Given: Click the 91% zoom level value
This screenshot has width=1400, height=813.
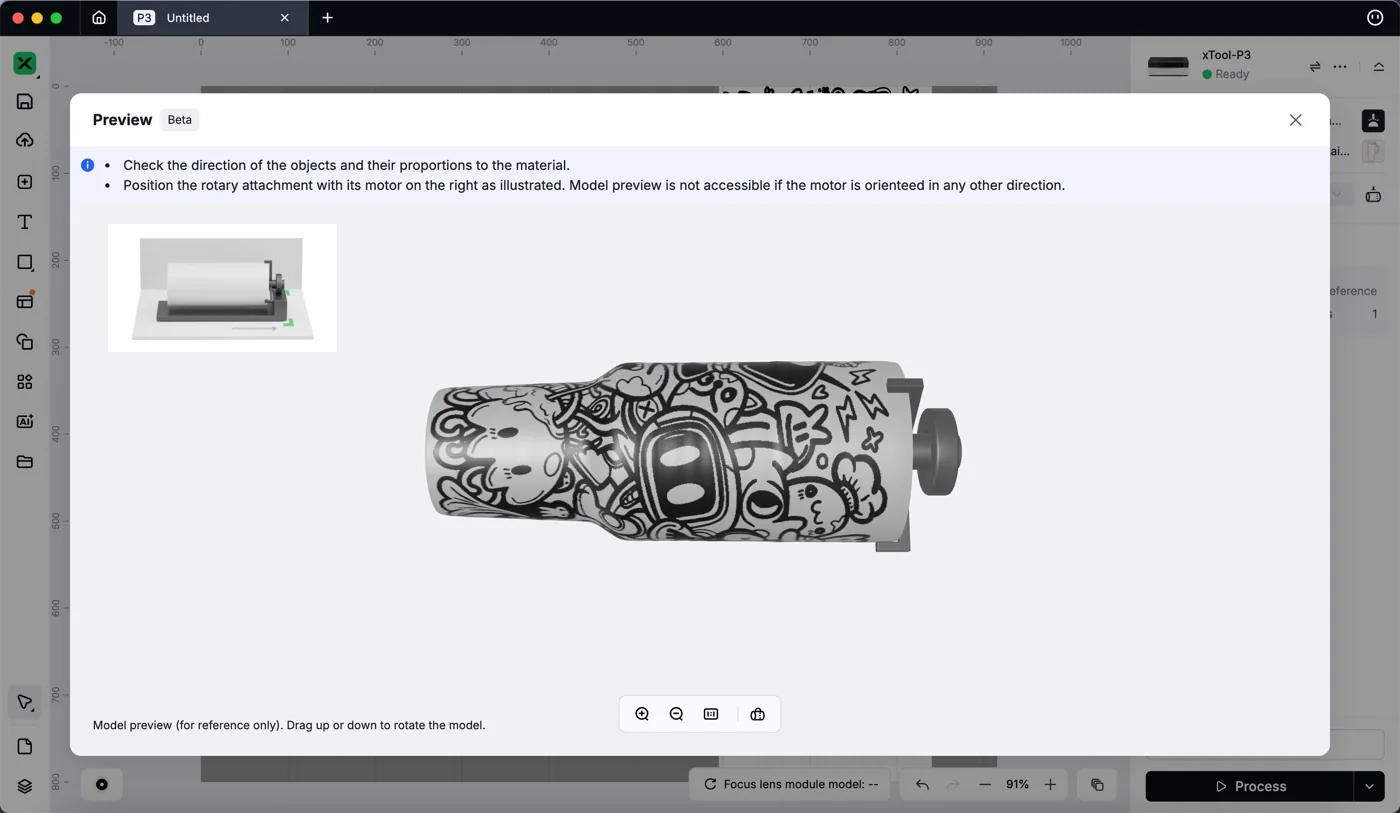Looking at the screenshot, I should [1017, 785].
